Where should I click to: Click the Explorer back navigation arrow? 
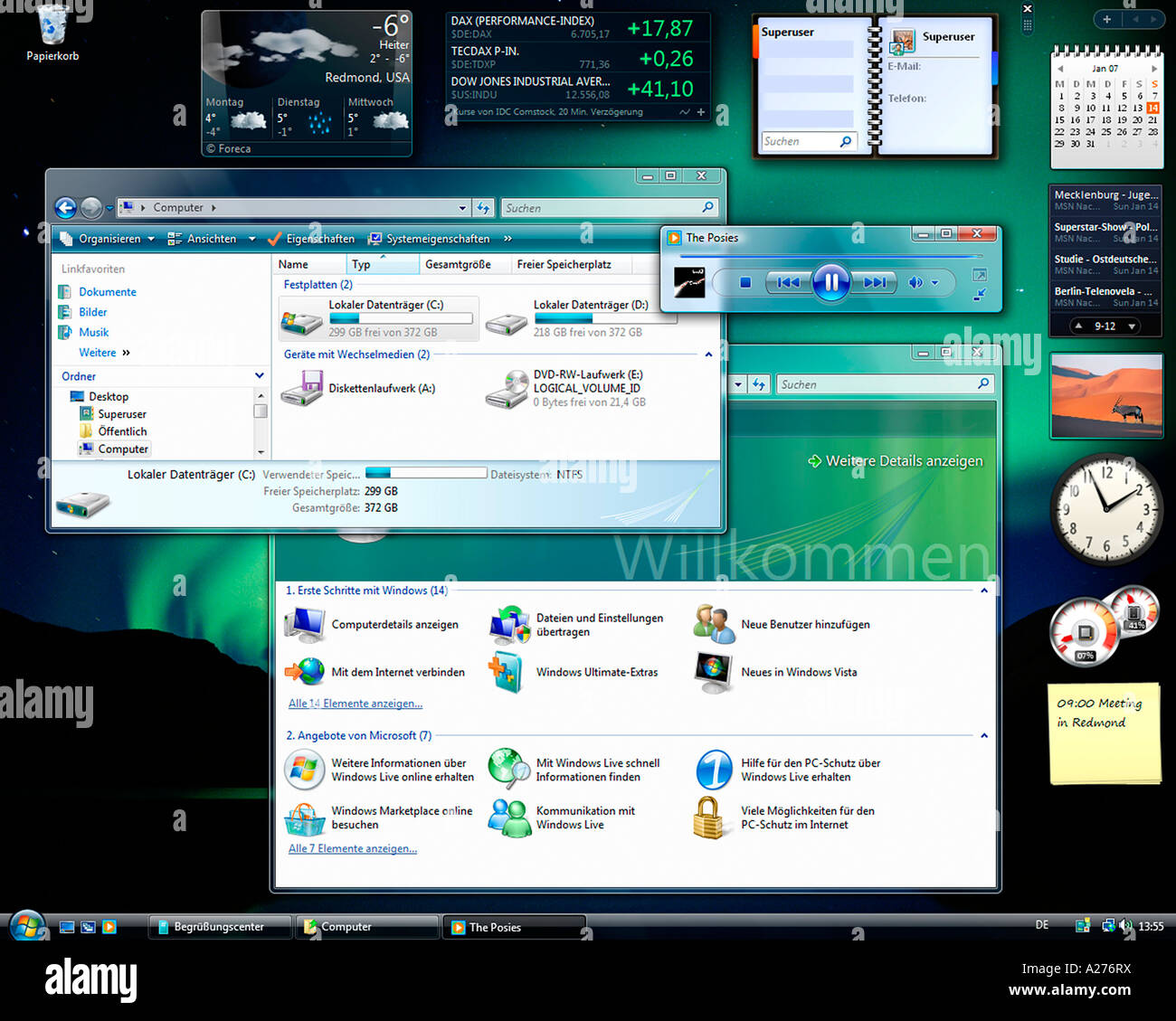coord(65,208)
